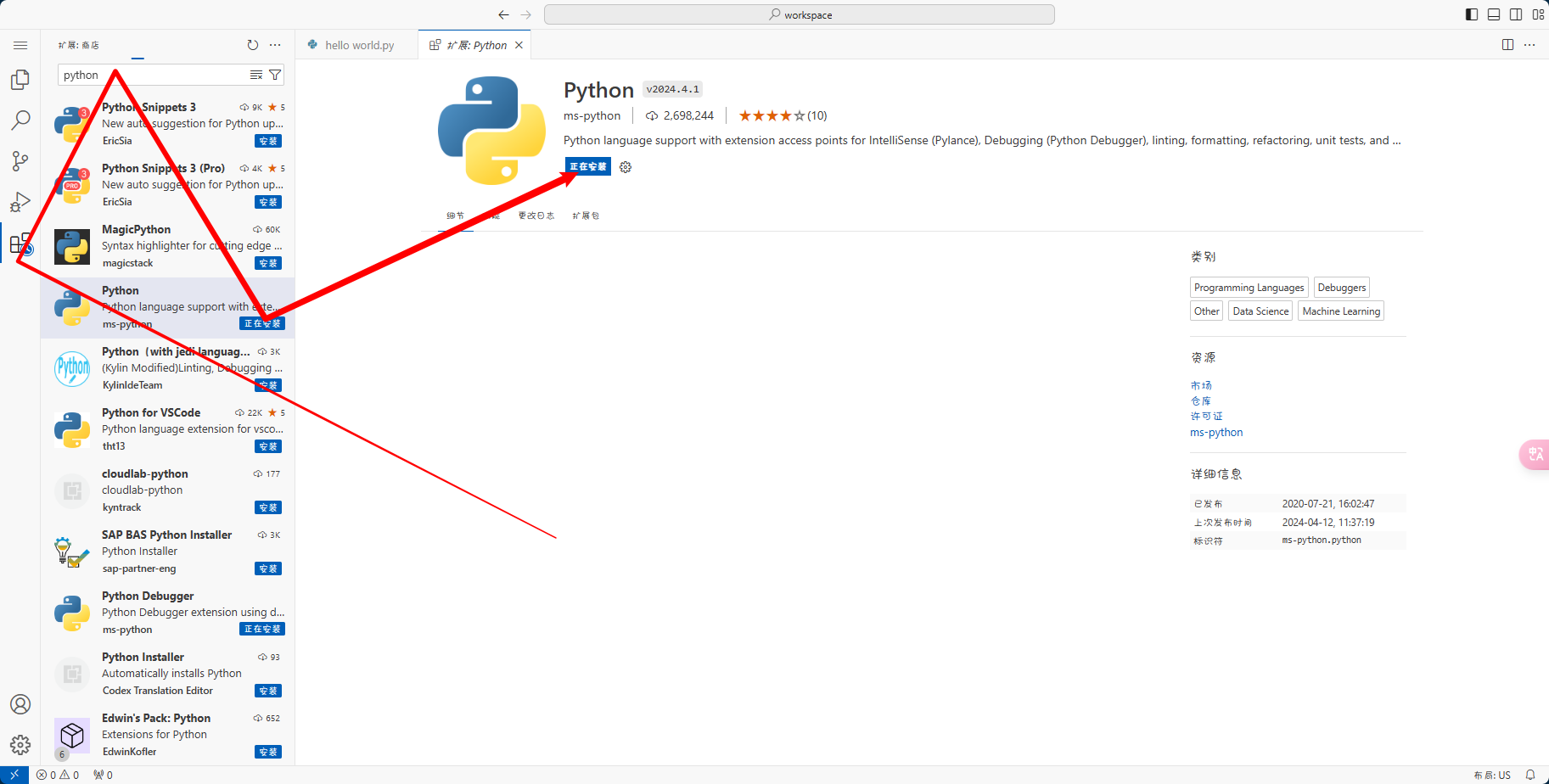This screenshot has width=1549, height=784.
Task: Open the Manage gear in the activity bar
Action: [20, 745]
